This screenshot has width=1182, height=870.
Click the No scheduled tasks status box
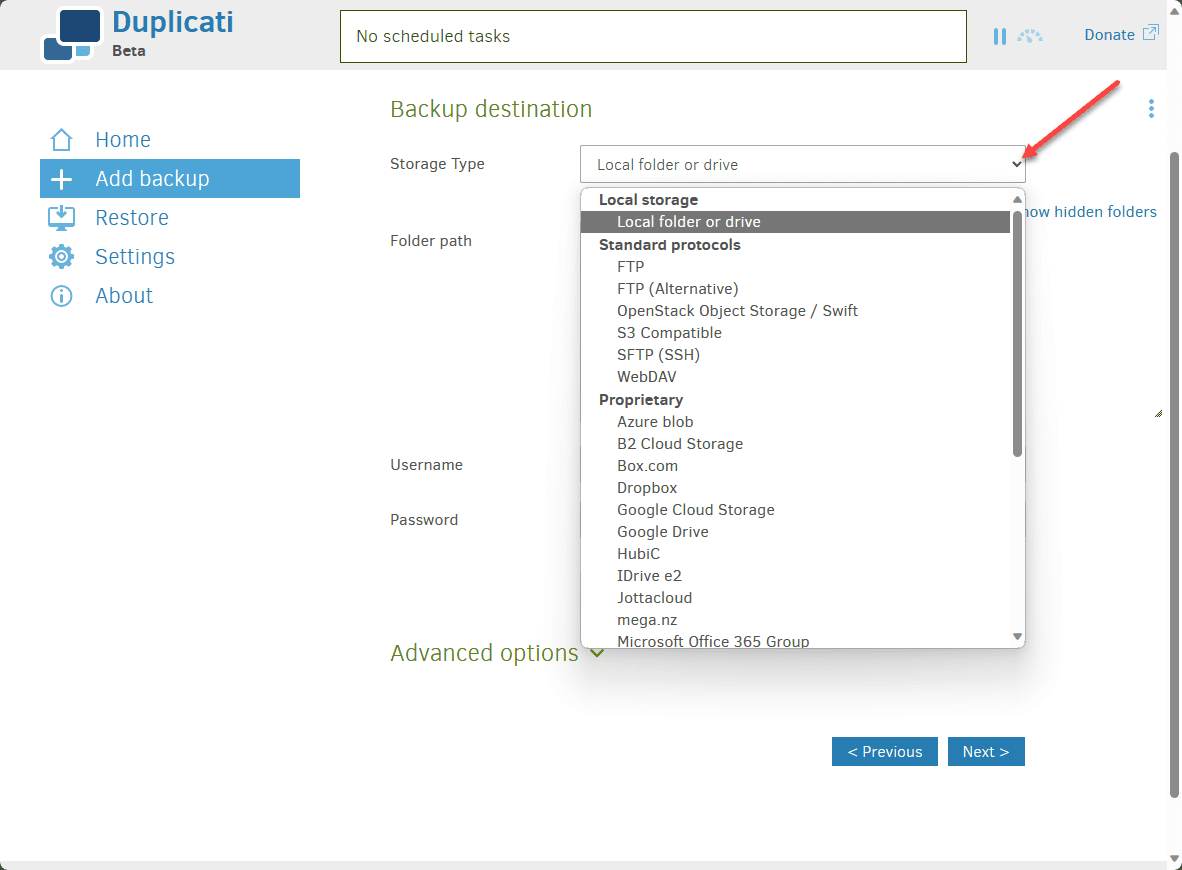click(653, 36)
